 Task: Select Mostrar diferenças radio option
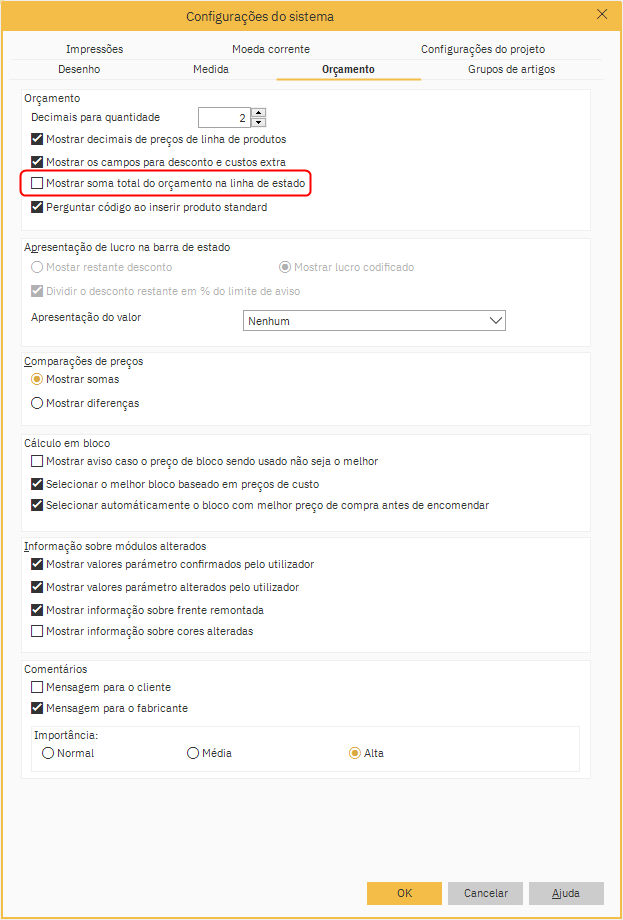38,404
